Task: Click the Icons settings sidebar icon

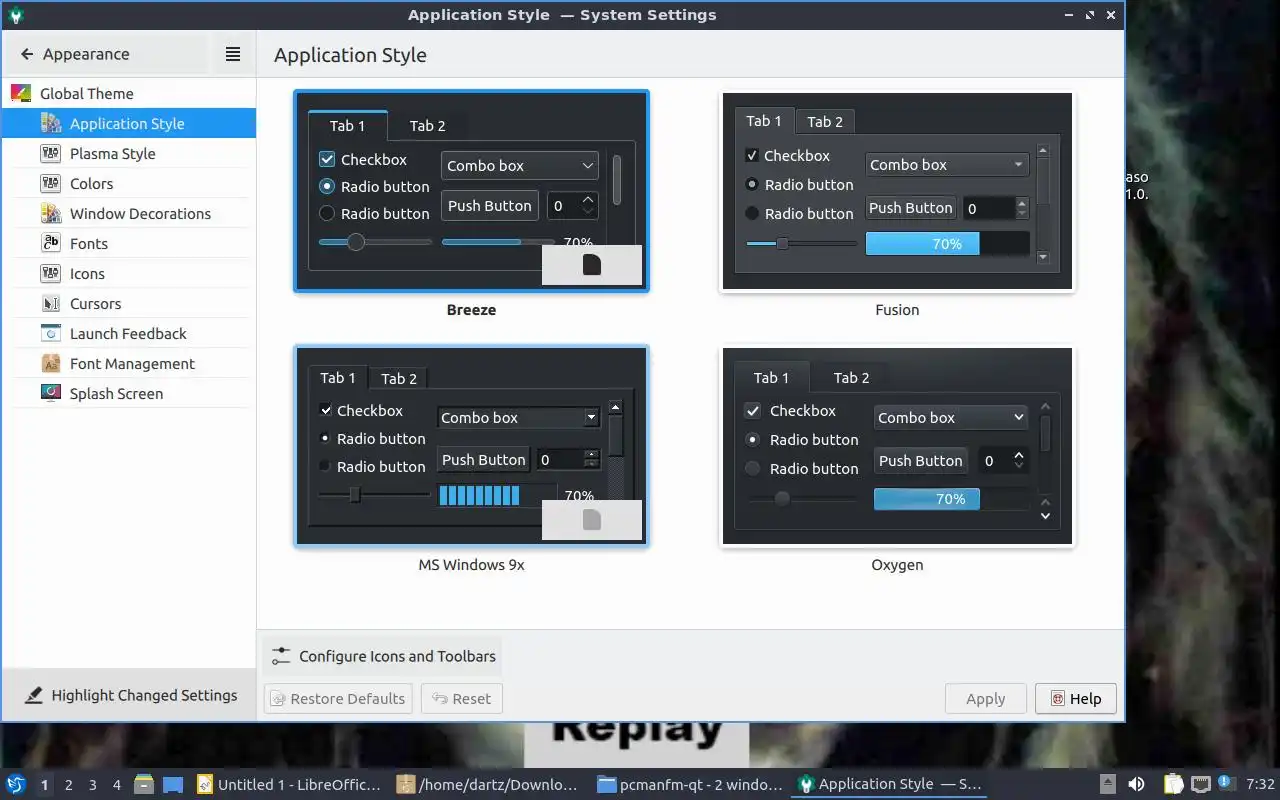Action: (51, 273)
